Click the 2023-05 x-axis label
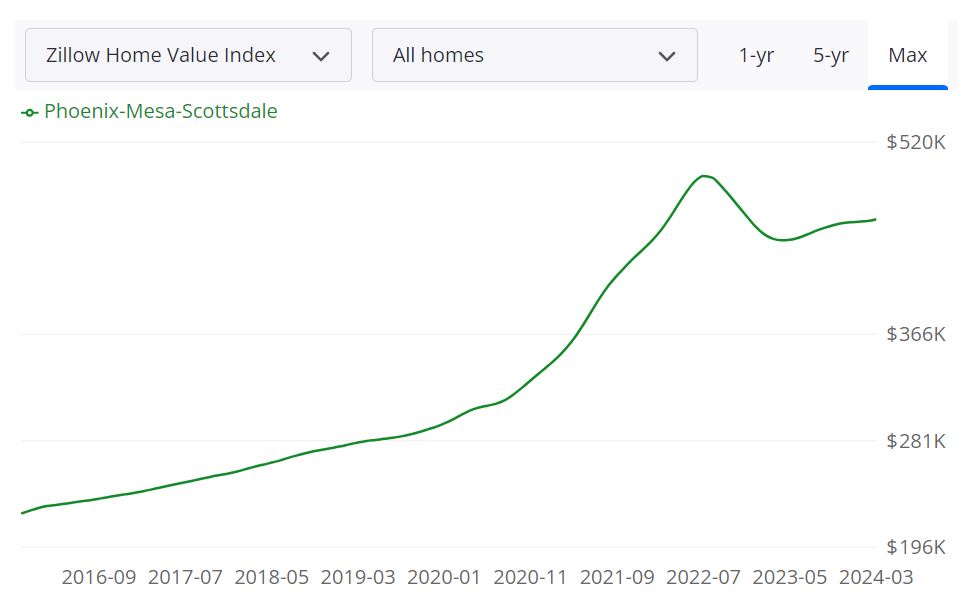This screenshot has width=973, height=597. pos(789,578)
